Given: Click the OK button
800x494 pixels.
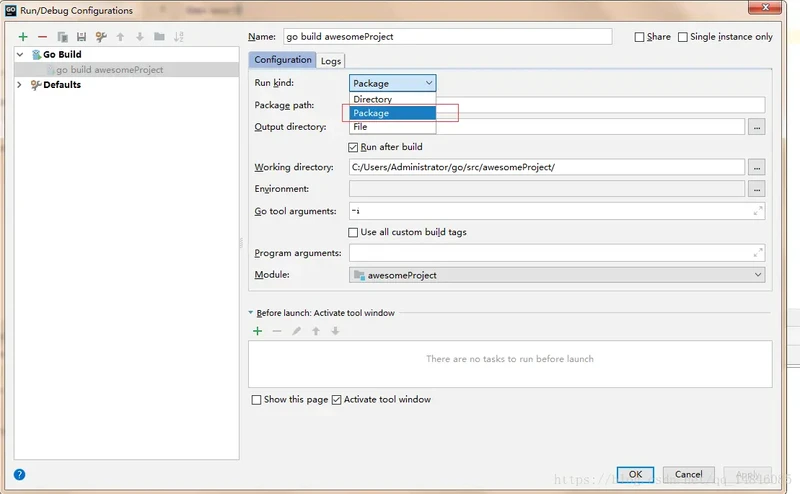Looking at the screenshot, I should [634, 474].
